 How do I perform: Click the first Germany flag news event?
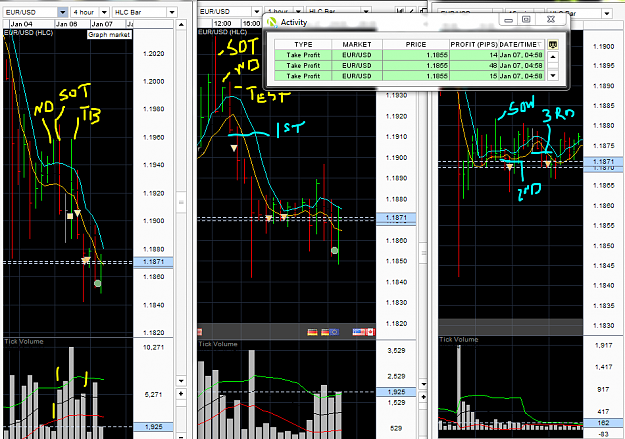(x=312, y=332)
